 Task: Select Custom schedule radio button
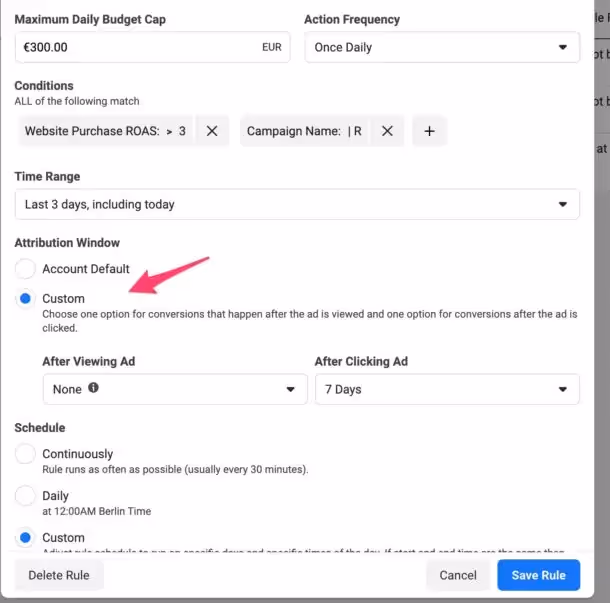click(x=25, y=538)
